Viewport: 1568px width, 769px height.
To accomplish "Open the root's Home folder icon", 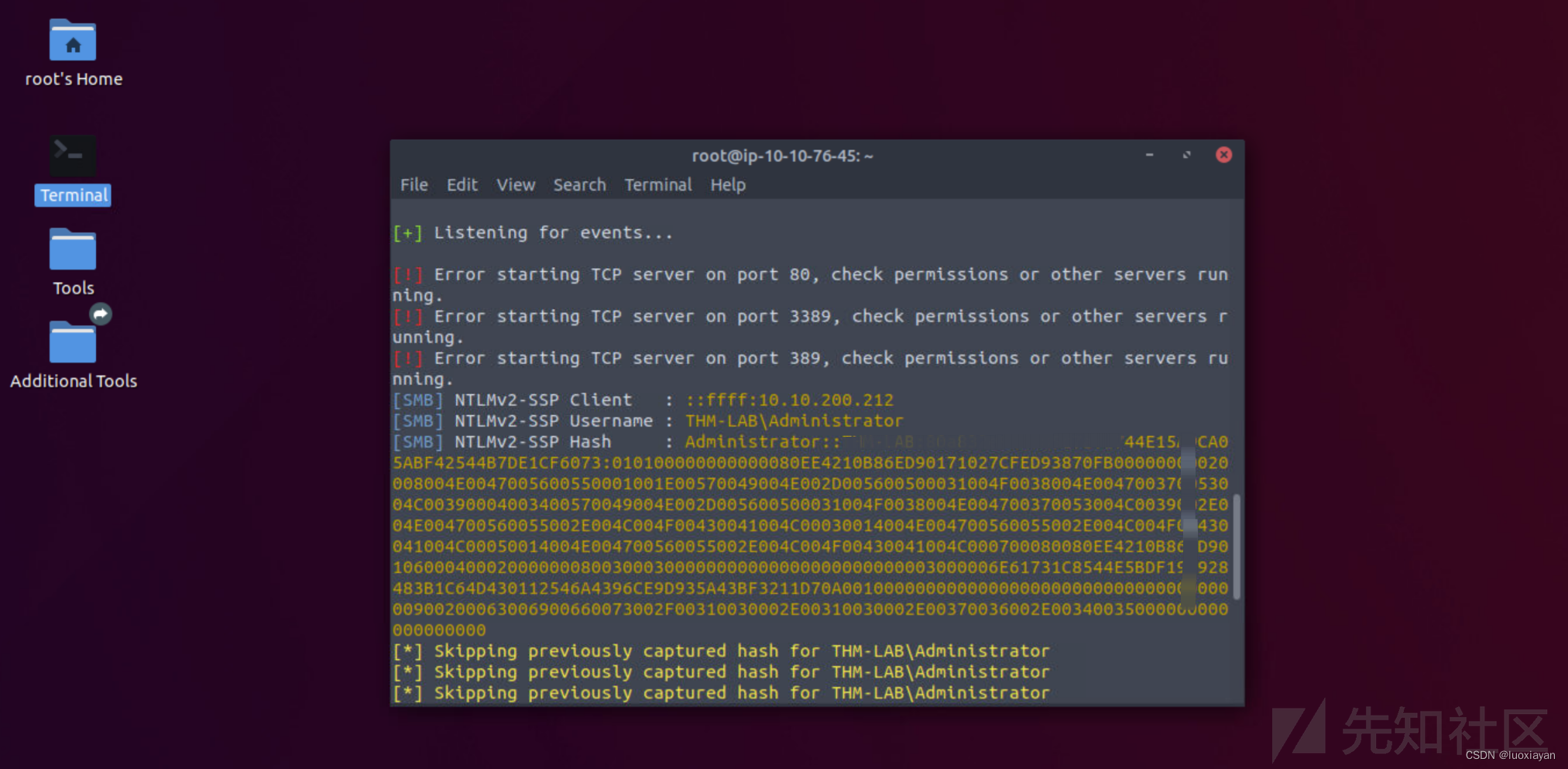I will coord(73,40).
